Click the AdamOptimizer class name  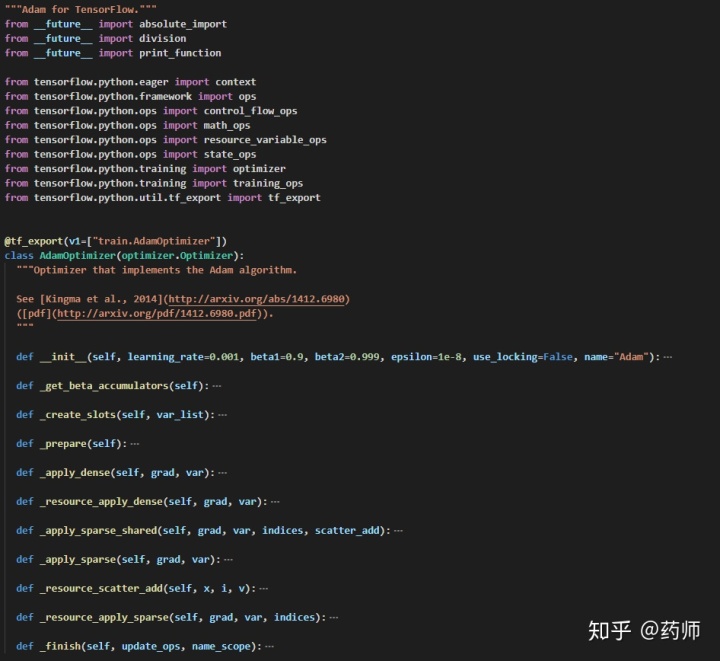click(x=78, y=256)
